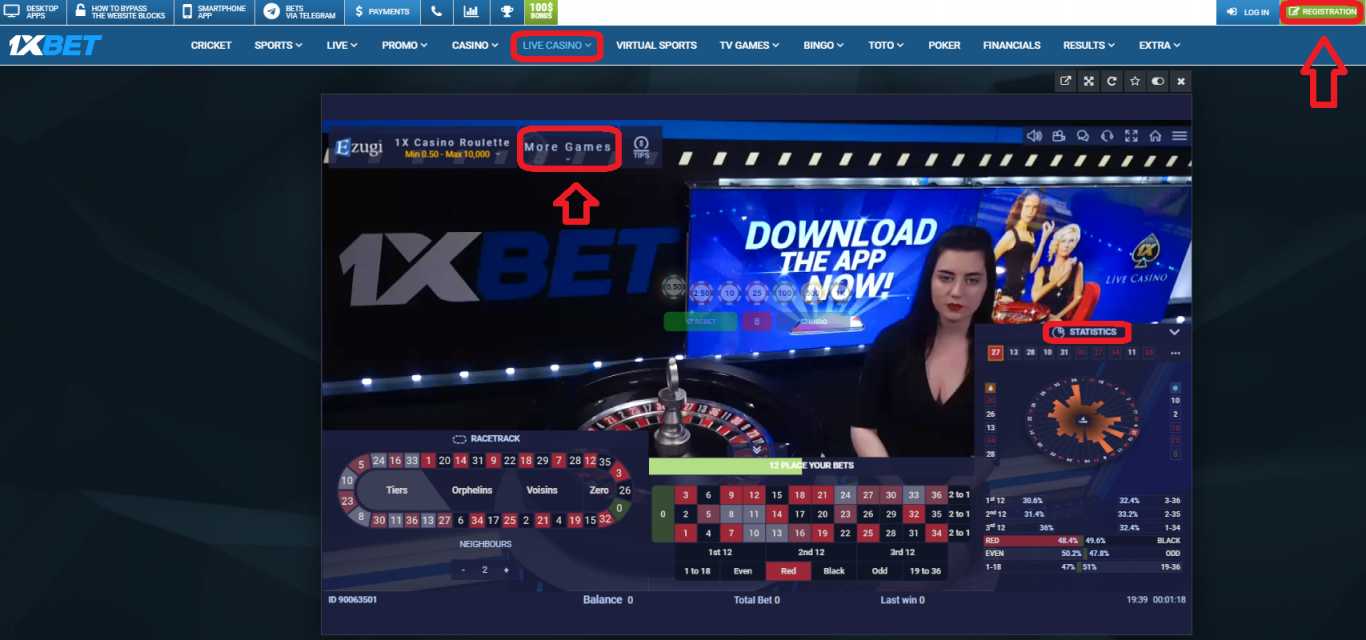Open the Financials section

click(1012, 45)
